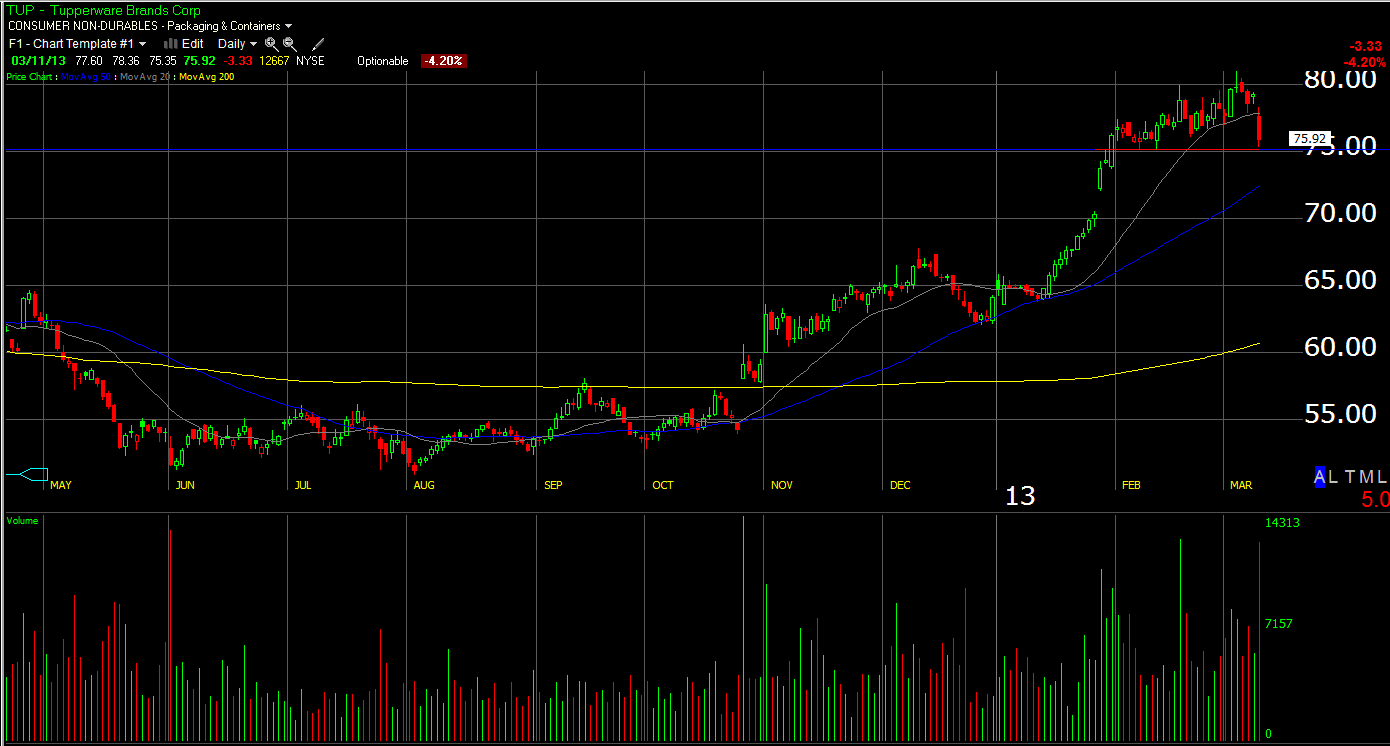Click the Price Chart indicator label

click(30, 77)
